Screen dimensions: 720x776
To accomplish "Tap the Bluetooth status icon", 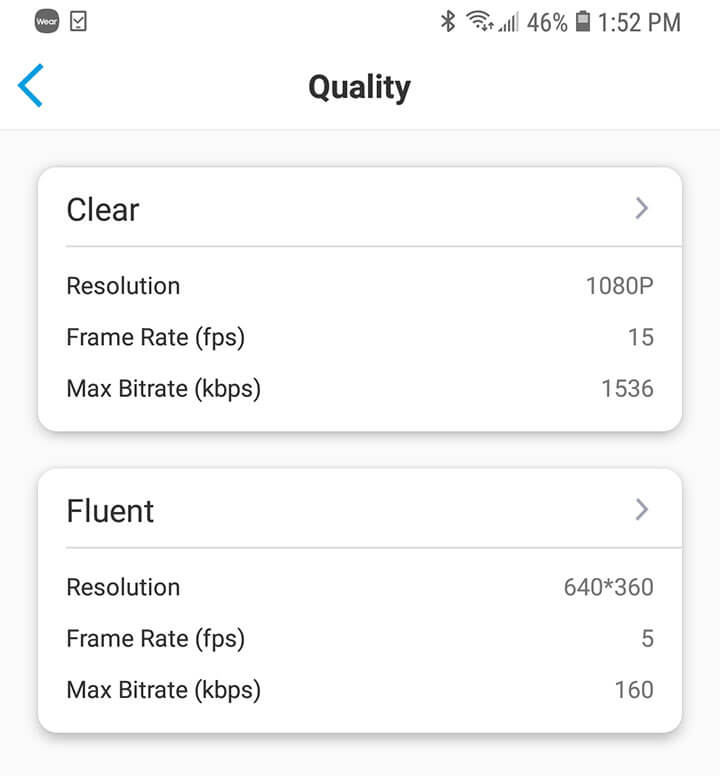I will [x=448, y=21].
